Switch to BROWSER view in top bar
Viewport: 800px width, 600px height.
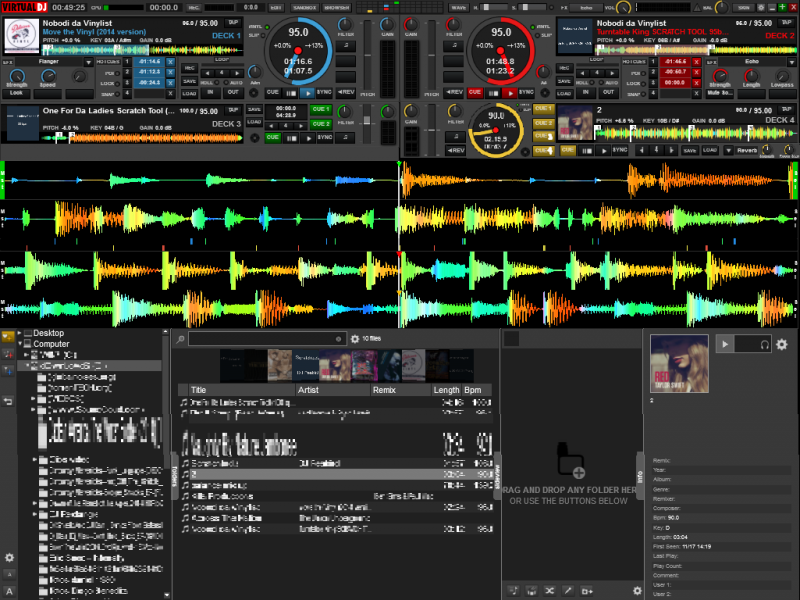coord(337,8)
